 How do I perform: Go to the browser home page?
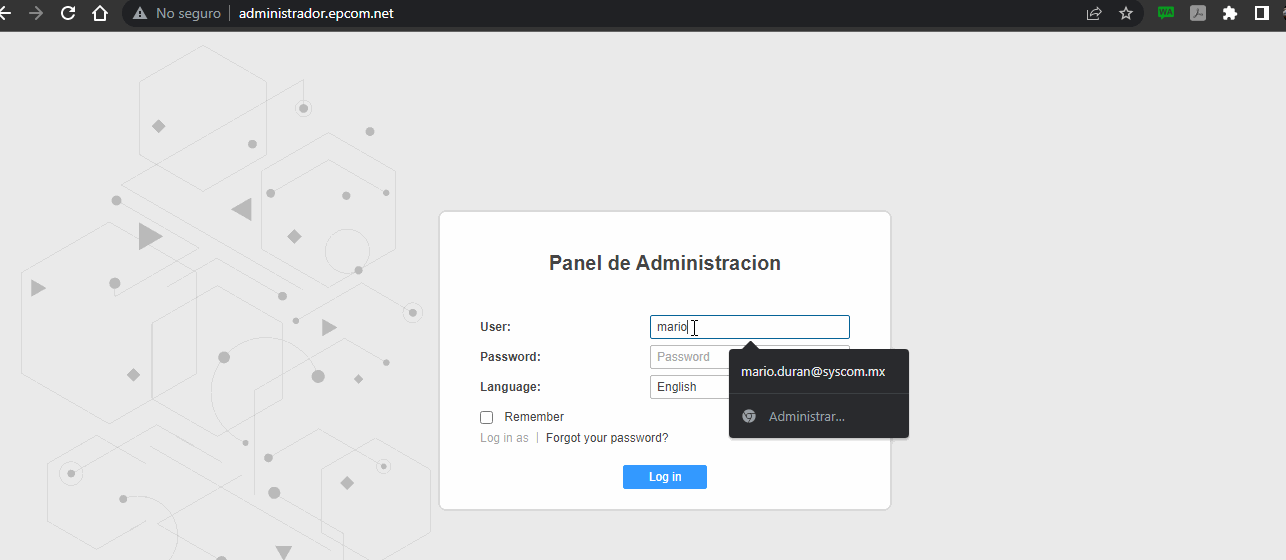click(x=99, y=13)
